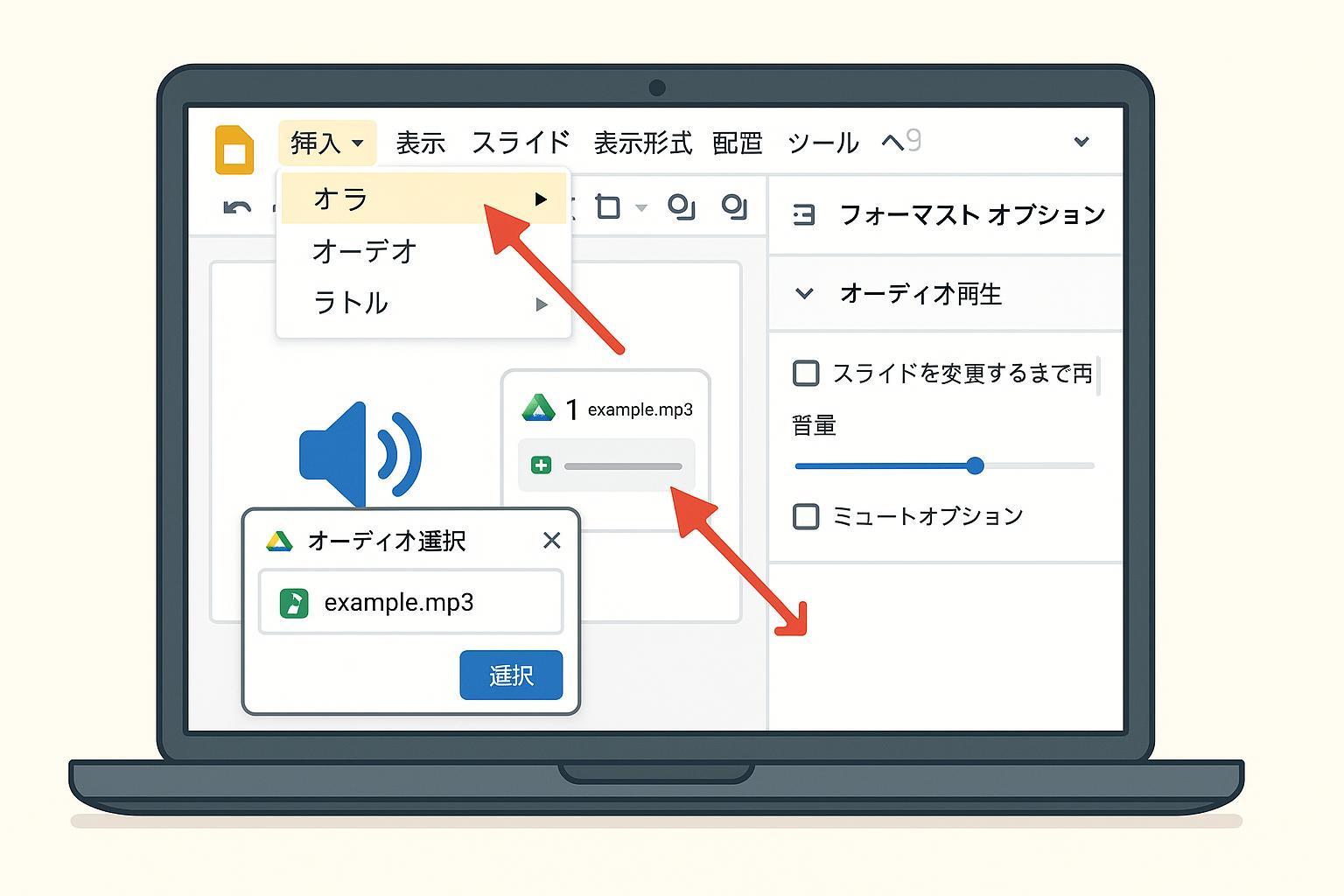The height and width of the screenshot is (896, 1344).
Task: Click the undo arrow in the toolbar
Action: pyautogui.click(x=237, y=208)
